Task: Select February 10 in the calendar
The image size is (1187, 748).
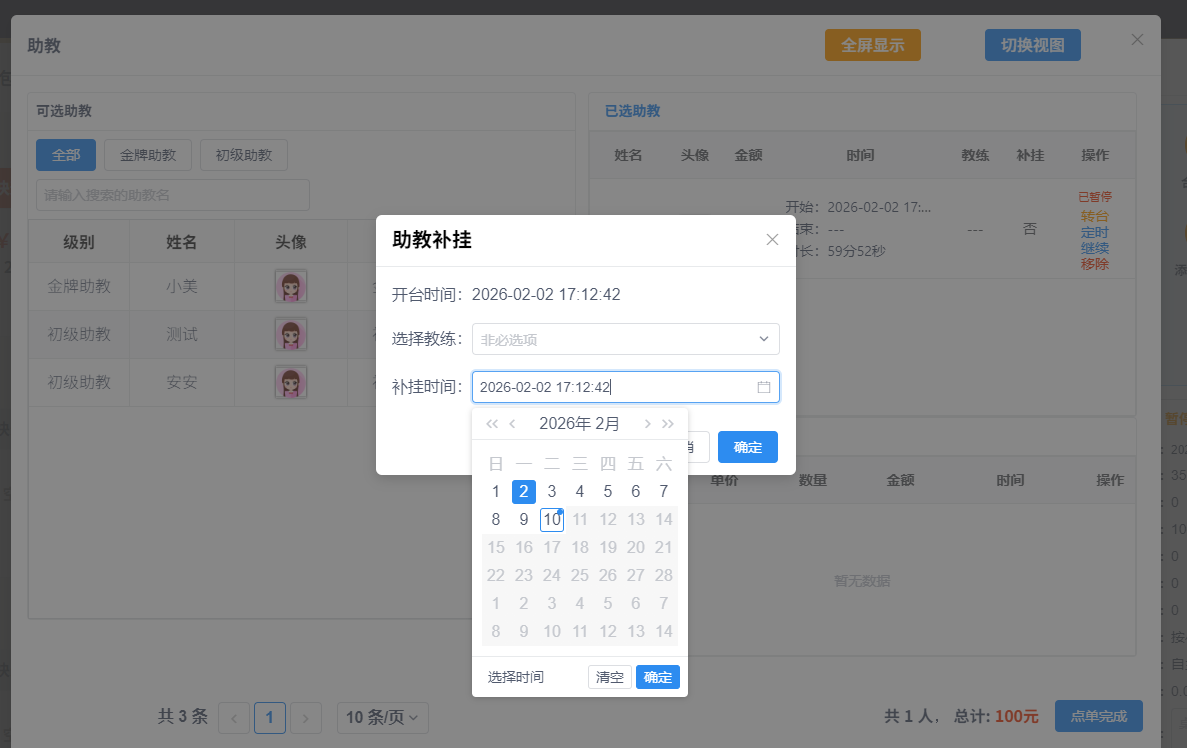Action: (x=552, y=520)
